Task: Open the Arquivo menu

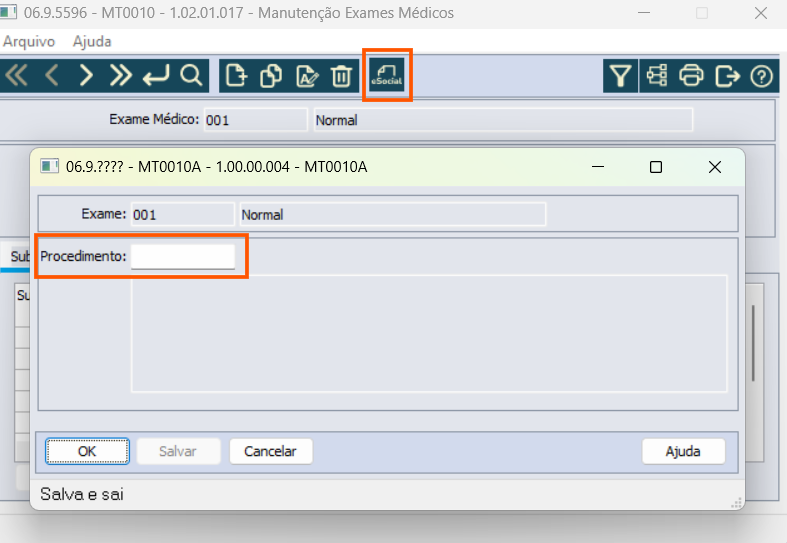Action: click(29, 42)
